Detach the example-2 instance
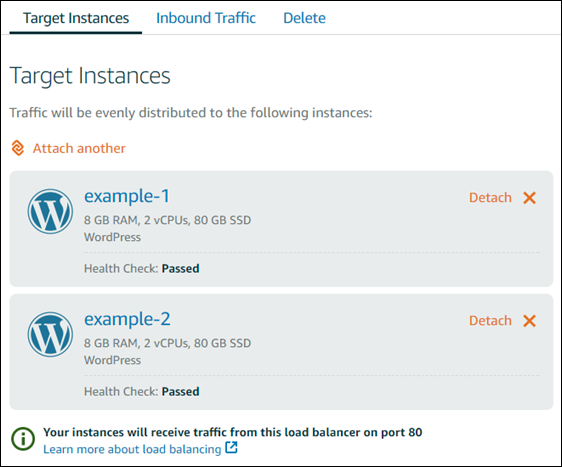This screenshot has width=562, height=467. [490, 321]
